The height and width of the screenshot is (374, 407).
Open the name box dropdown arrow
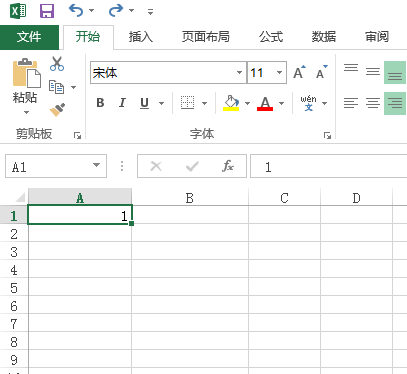point(96,165)
